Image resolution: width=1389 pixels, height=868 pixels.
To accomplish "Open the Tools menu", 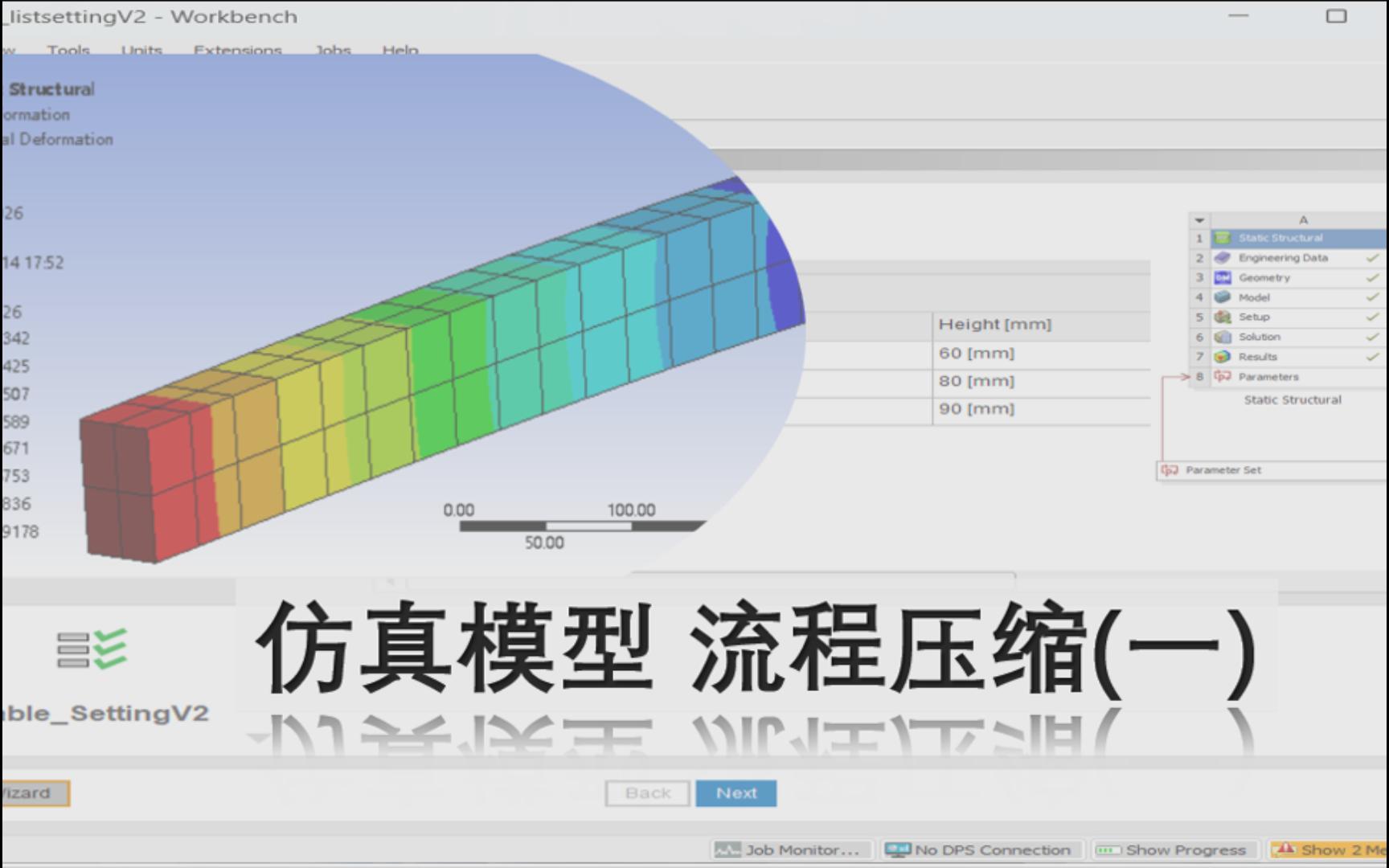I will (x=68, y=51).
